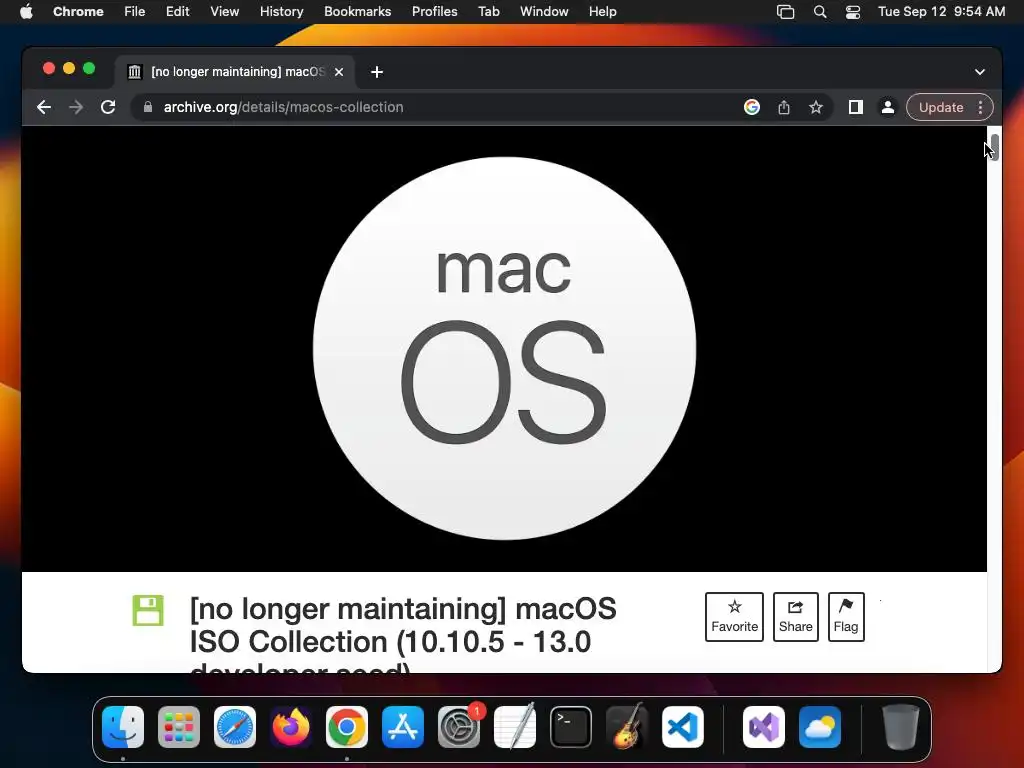Open the Edit menu
The image size is (1024, 768).
click(178, 12)
